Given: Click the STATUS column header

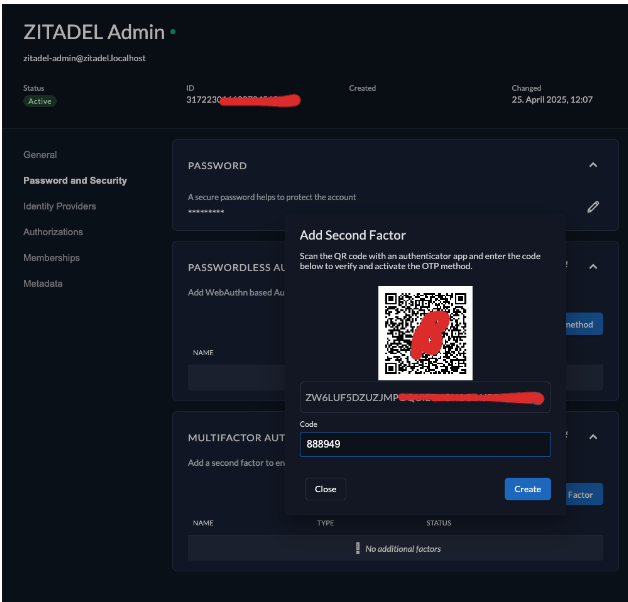Looking at the screenshot, I should (x=439, y=523).
